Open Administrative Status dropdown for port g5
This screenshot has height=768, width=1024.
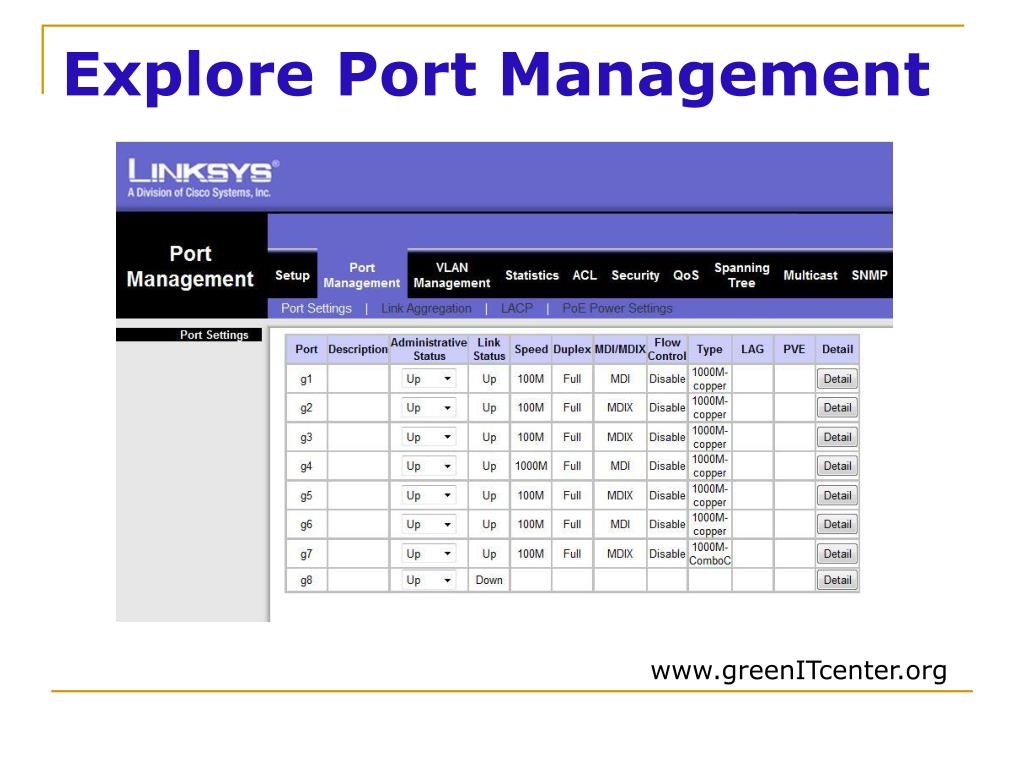pos(428,495)
